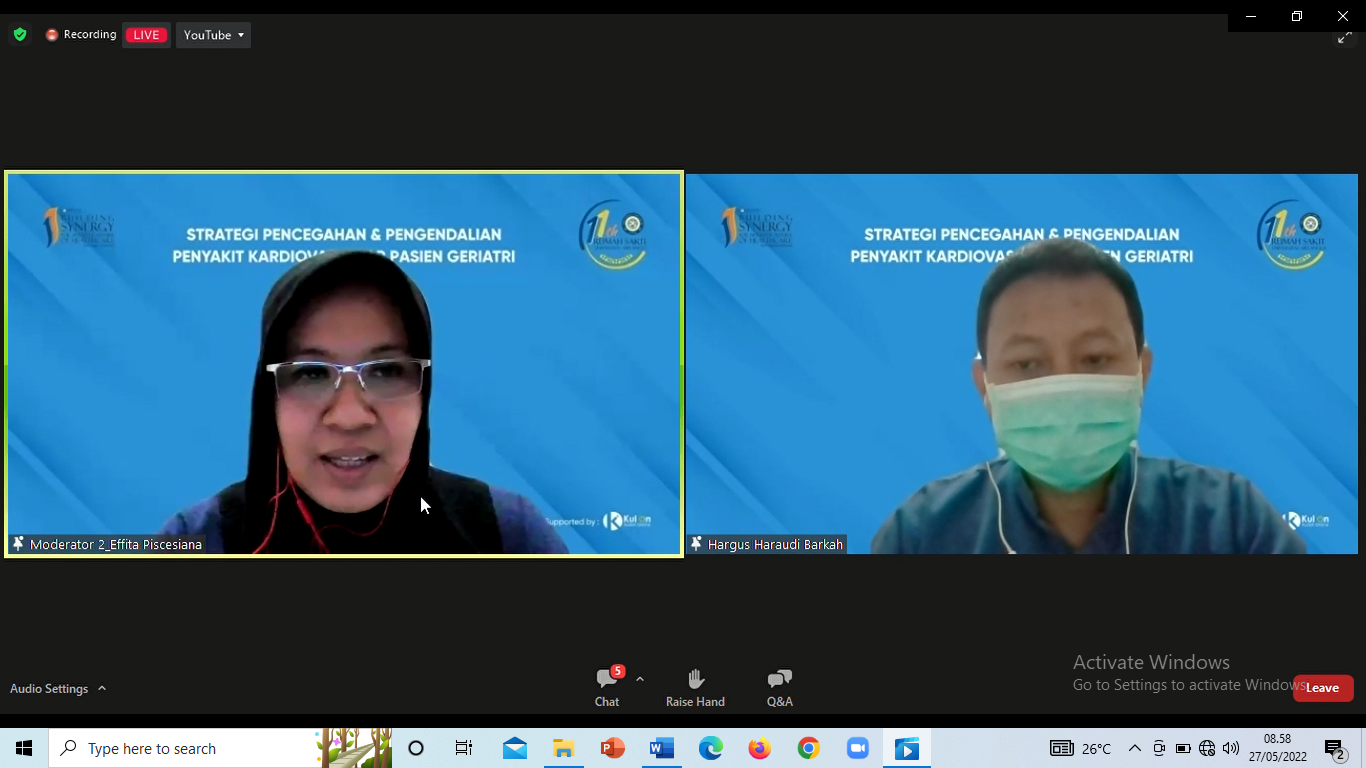Open PowerPoint from the taskbar

pos(612,748)
